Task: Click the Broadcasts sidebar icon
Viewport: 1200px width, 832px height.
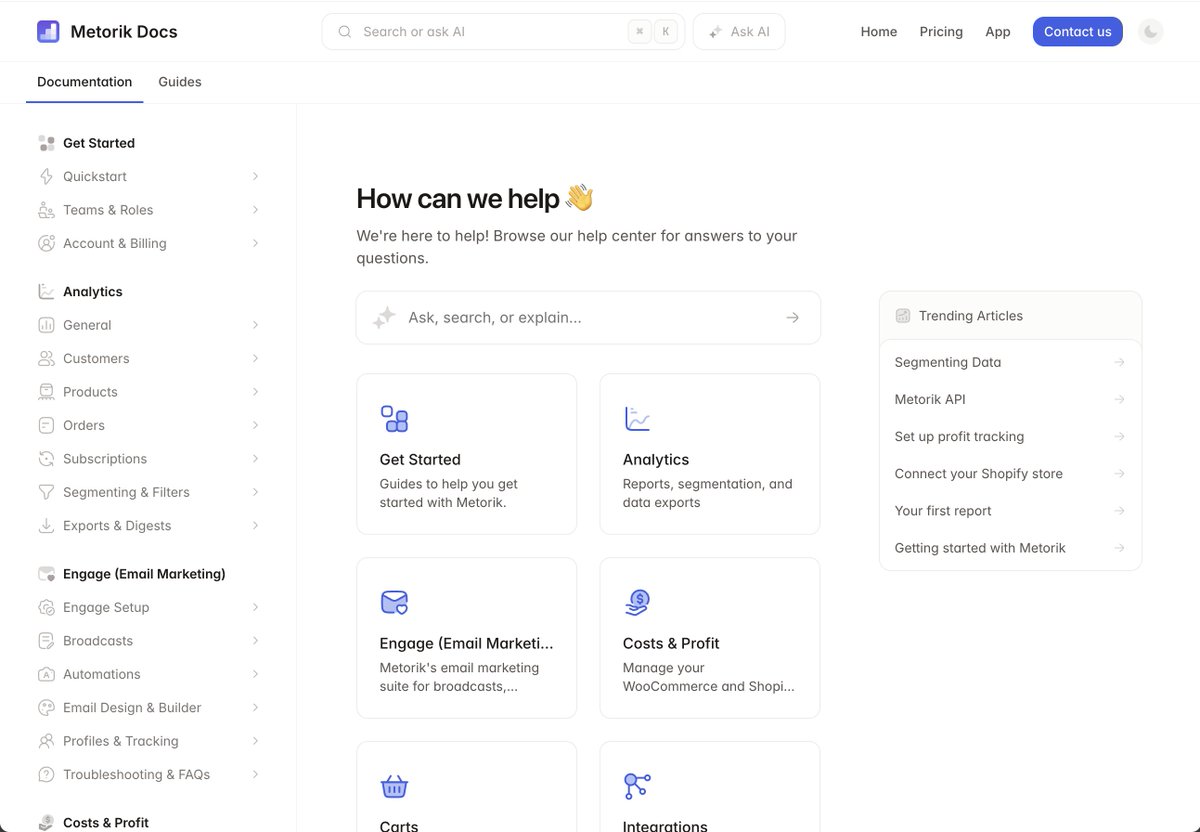Action: 46,641
